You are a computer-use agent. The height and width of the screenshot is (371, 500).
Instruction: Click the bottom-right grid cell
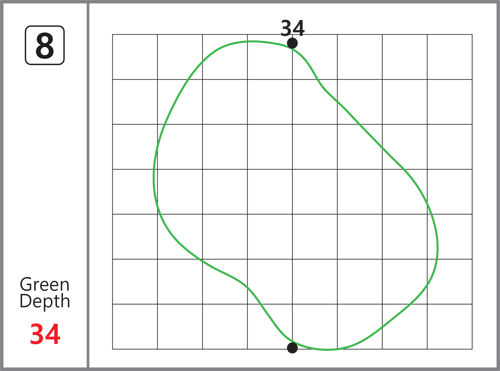coord(450,327)
